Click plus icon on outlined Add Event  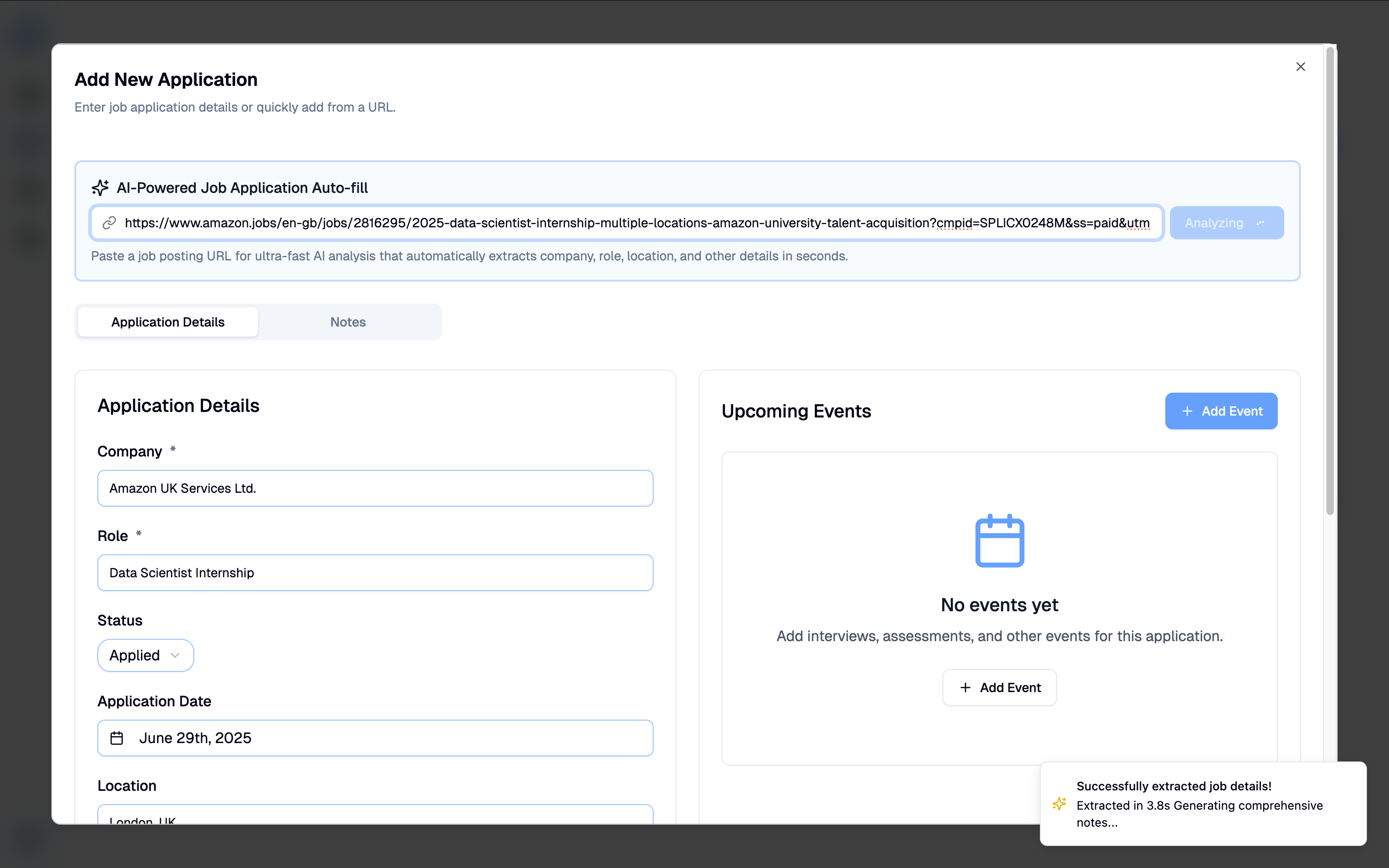[x=966, y=687]
